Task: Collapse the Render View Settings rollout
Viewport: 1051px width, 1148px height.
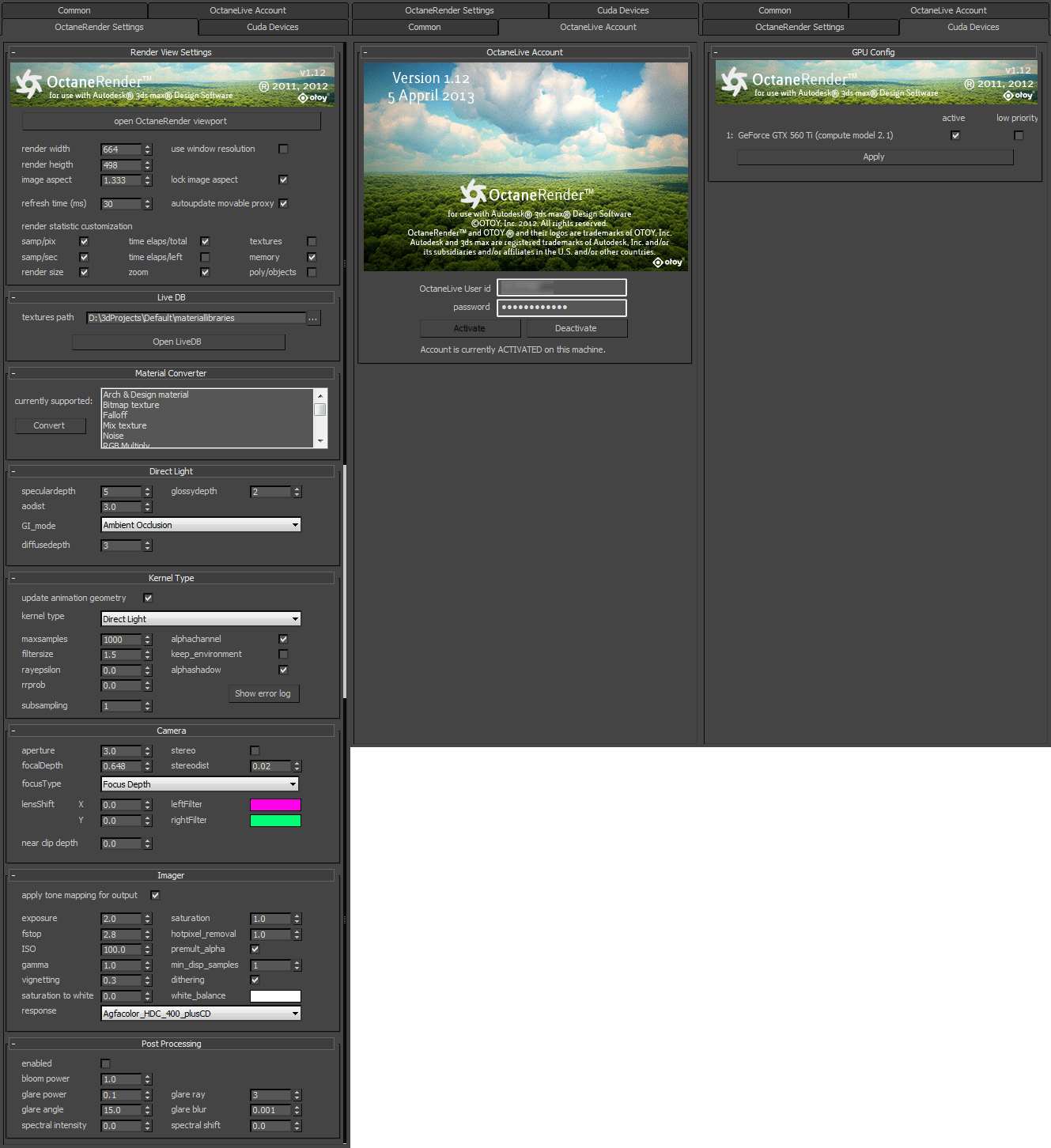Action: (171, 52)
